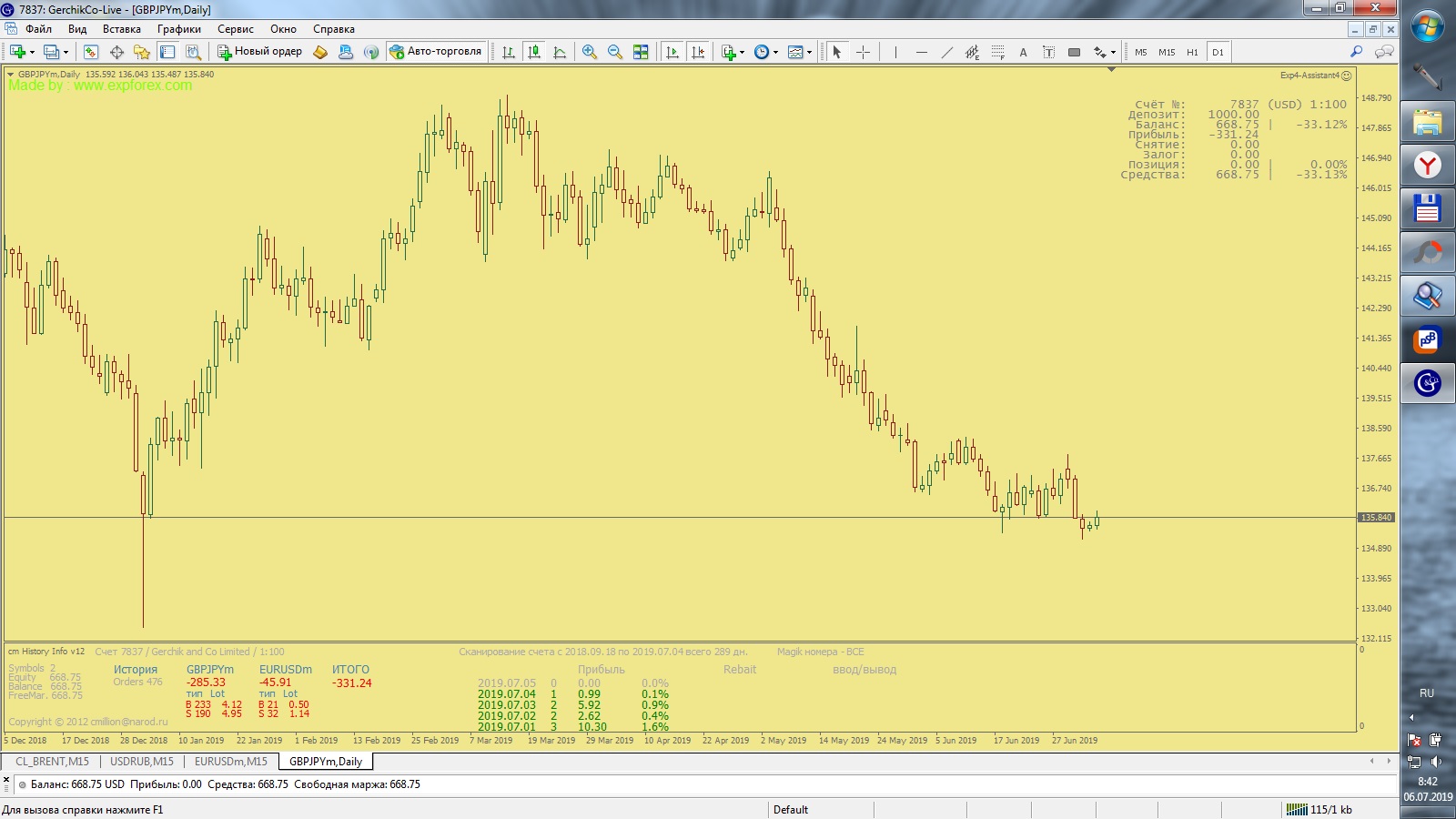Screen dimensions: 1456x819
Task: Toggle the Data Window crosshair-circle icon
Action: [116, 52]
